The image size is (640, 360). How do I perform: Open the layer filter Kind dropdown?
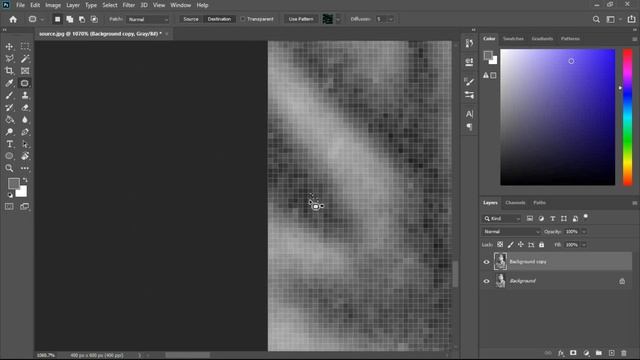[x=502, y=219]
